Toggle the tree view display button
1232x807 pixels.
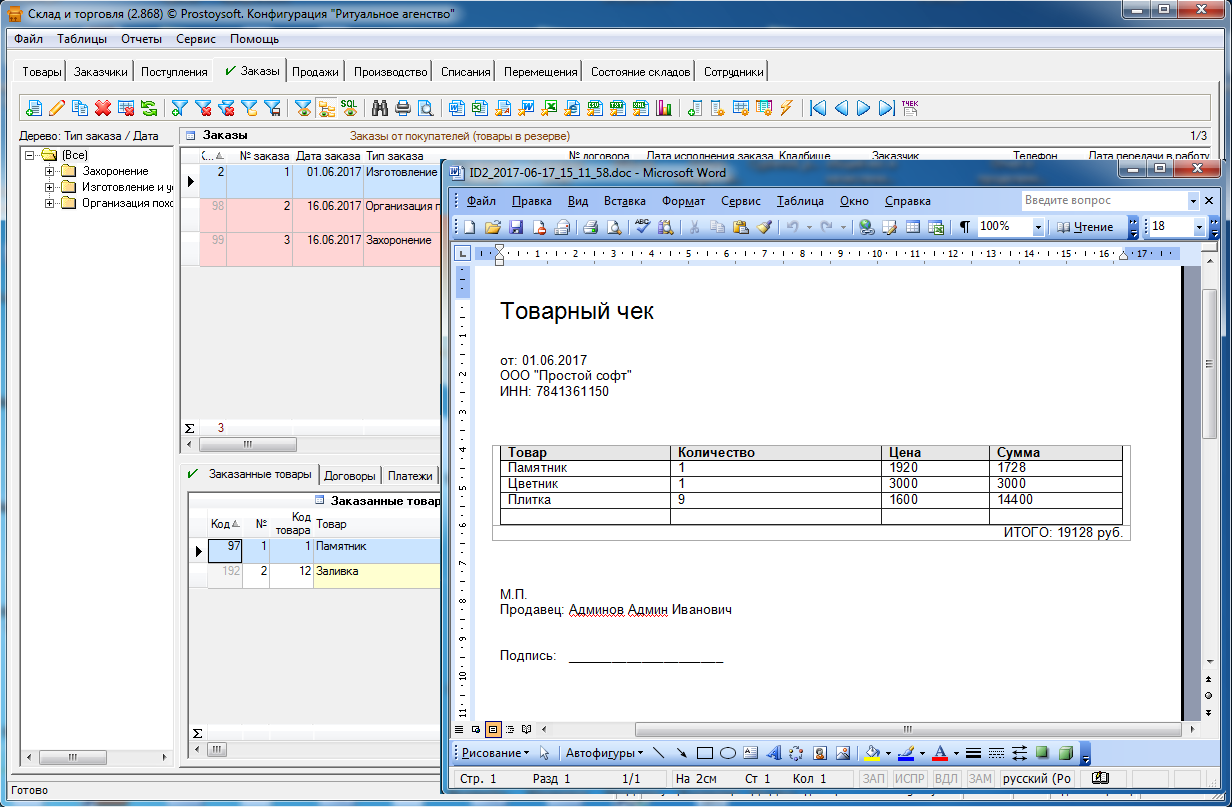point(326,108)
